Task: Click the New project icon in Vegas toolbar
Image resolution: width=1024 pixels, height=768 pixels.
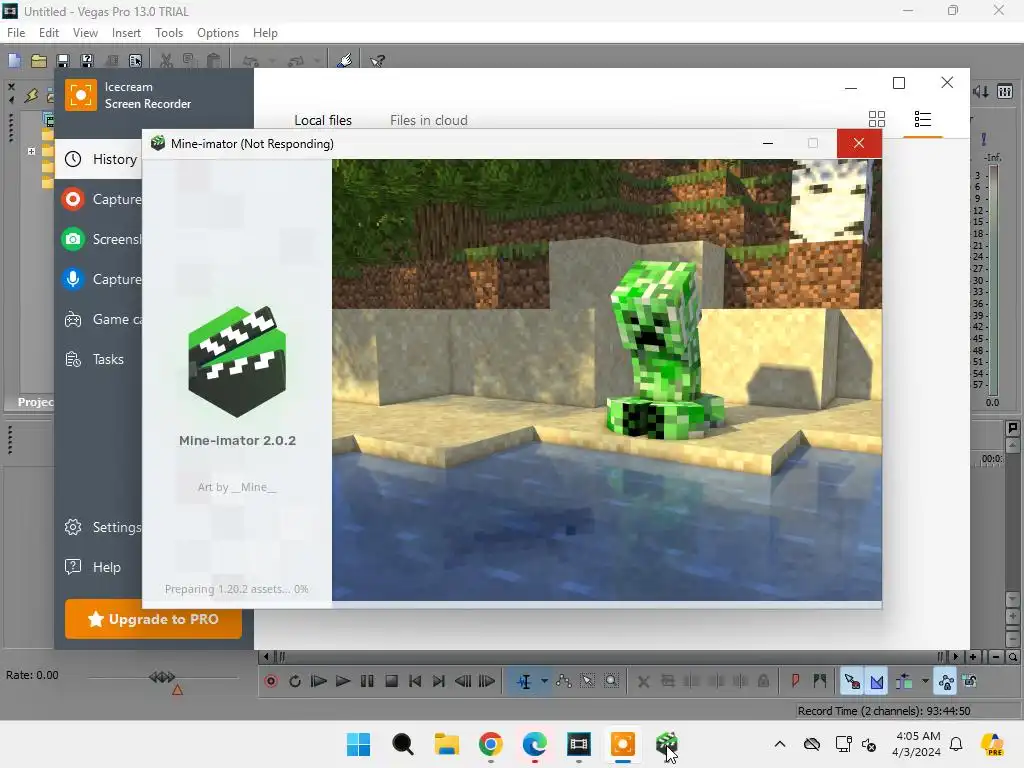Action: coord(14,61)
